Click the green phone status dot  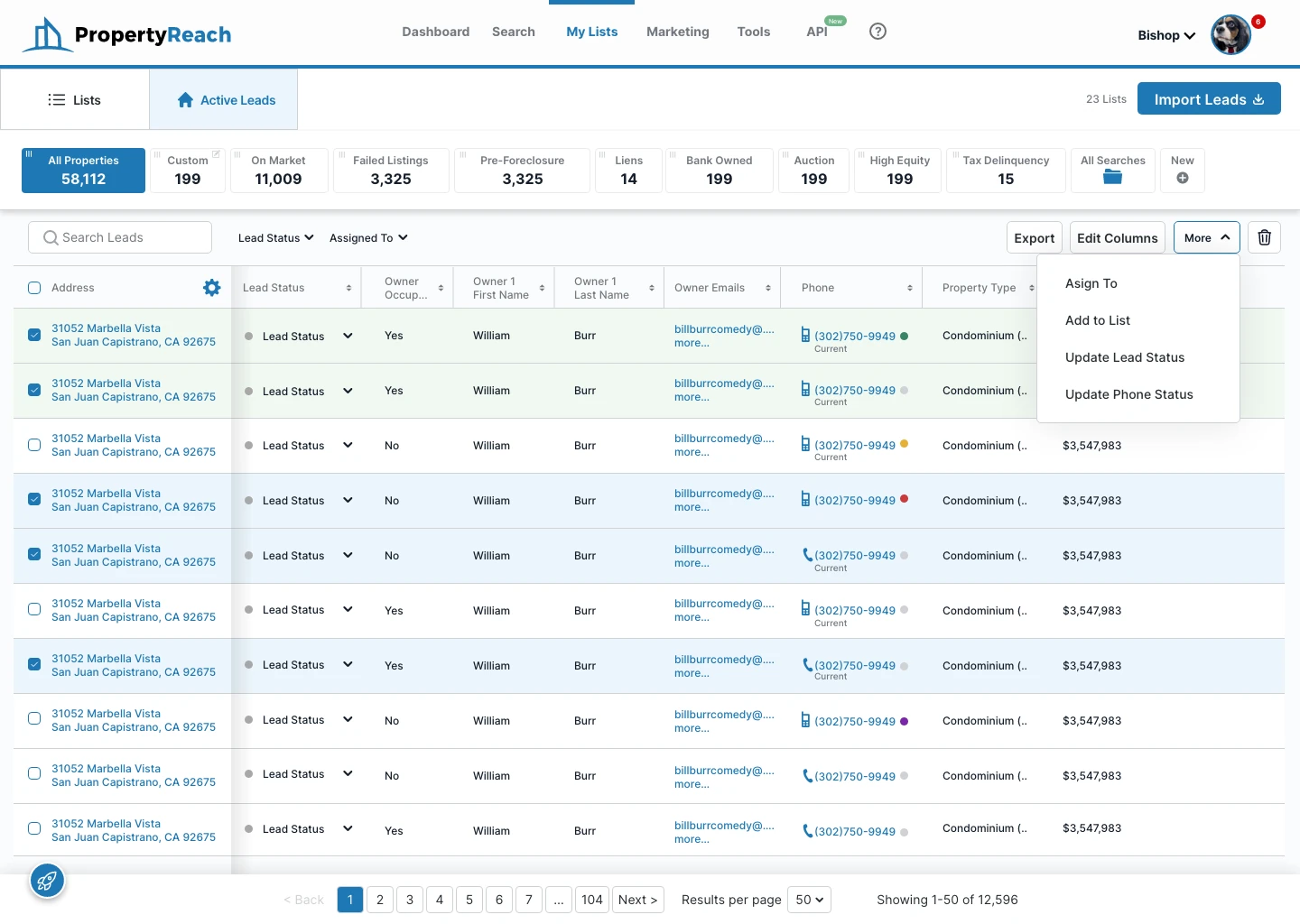(905, 336)
